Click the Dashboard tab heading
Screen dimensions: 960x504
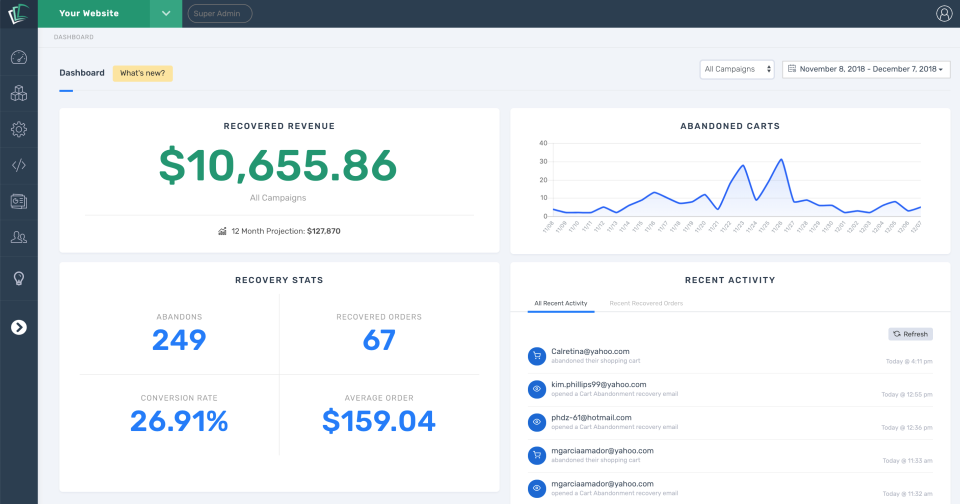81,73
